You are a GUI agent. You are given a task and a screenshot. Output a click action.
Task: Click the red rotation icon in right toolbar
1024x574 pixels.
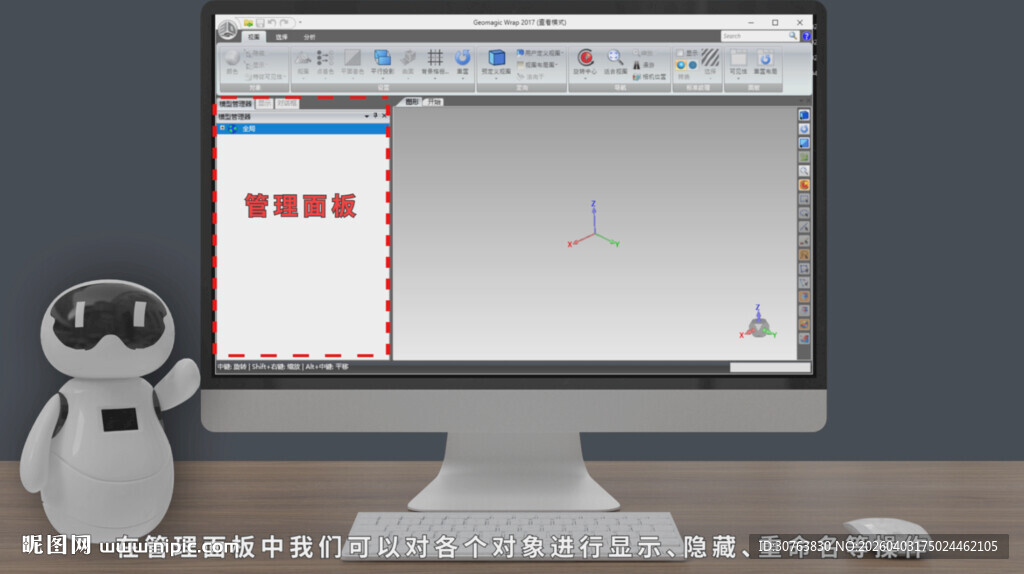pyautogui.click(x=804, y=185)
